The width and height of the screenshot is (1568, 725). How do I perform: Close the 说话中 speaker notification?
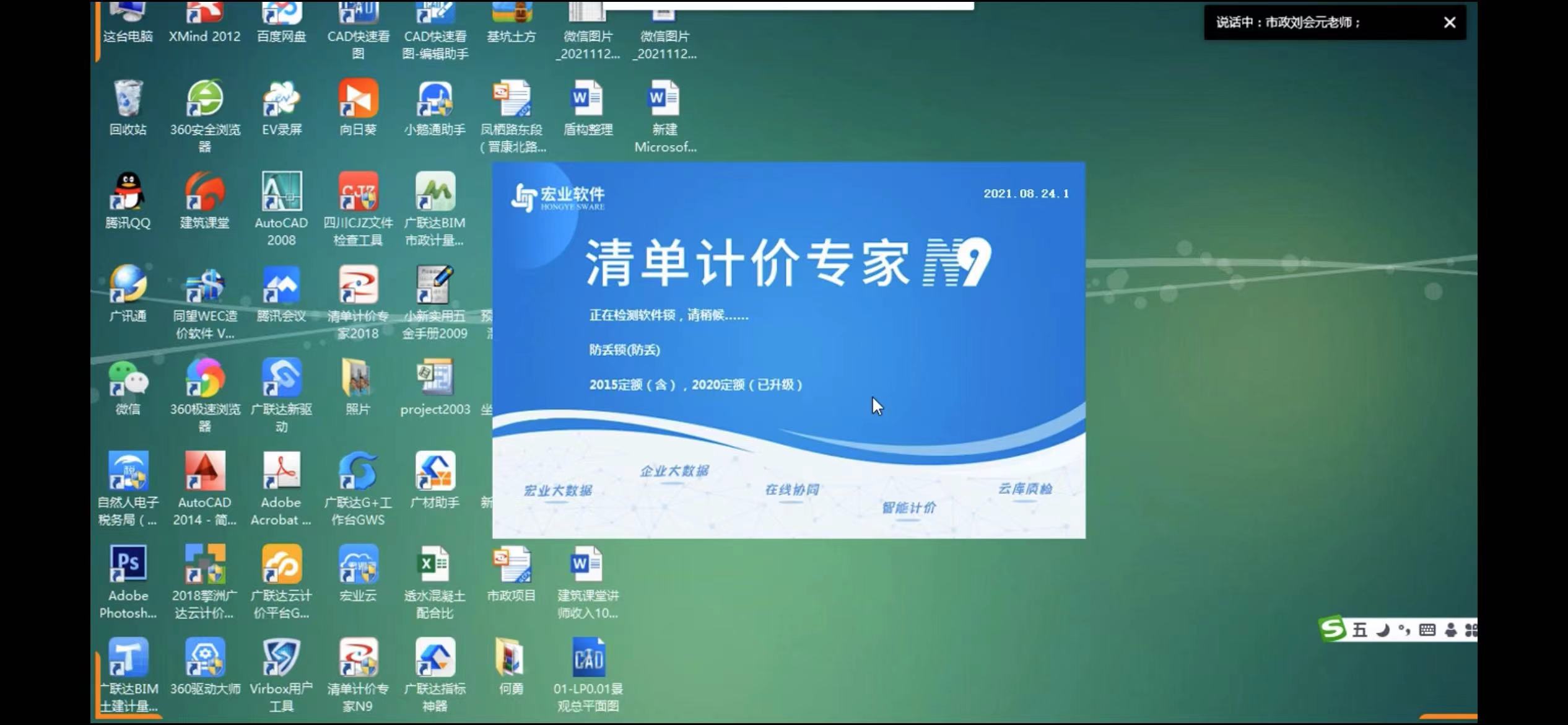tap(1449, 22)
